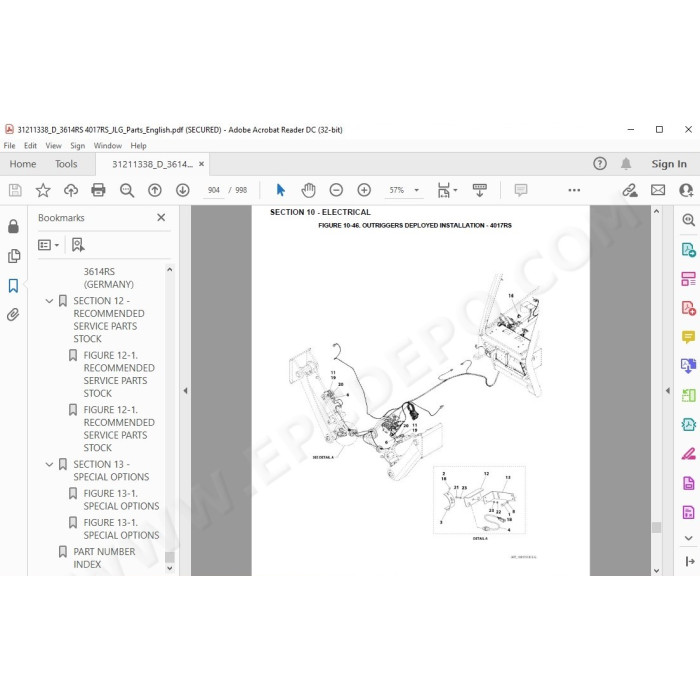The height and width of the screenshot is (700, 700).
Task: Zoom in with the plus icon
Action: click(364, 190)
